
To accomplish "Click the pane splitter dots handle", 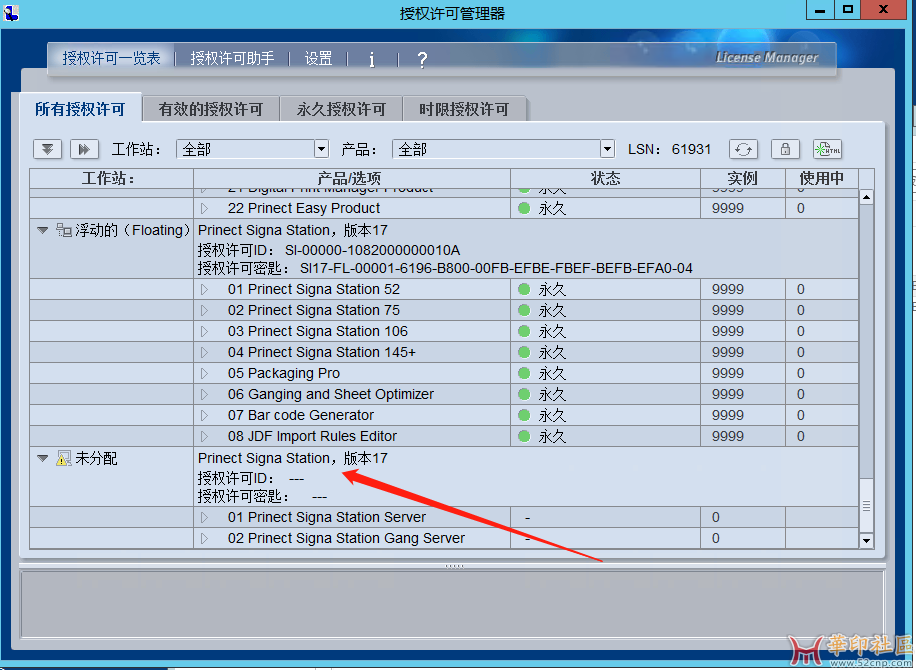I will click(x=454, y=565).
